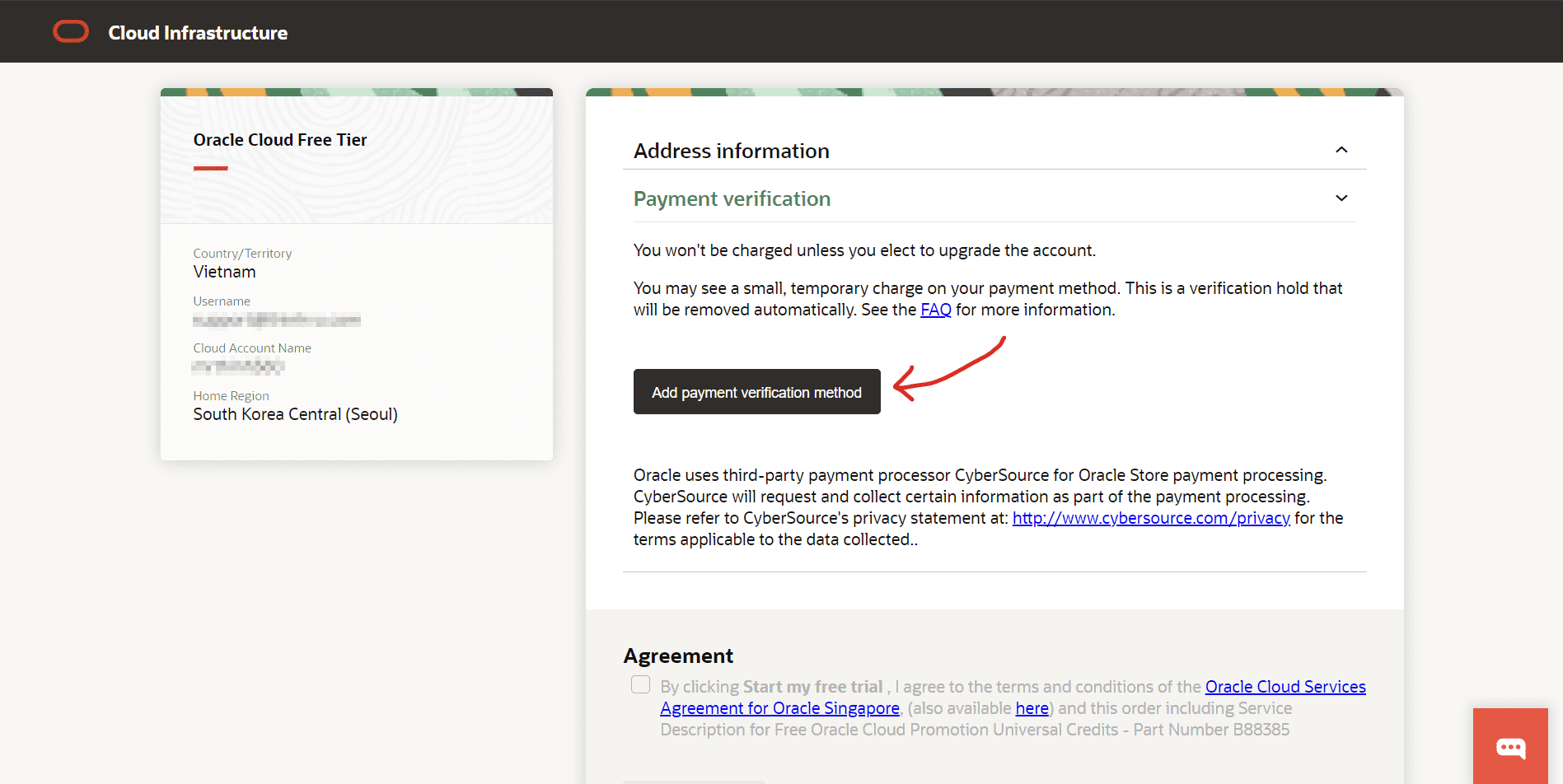Open the FAQ link

[x=936, y=310]
